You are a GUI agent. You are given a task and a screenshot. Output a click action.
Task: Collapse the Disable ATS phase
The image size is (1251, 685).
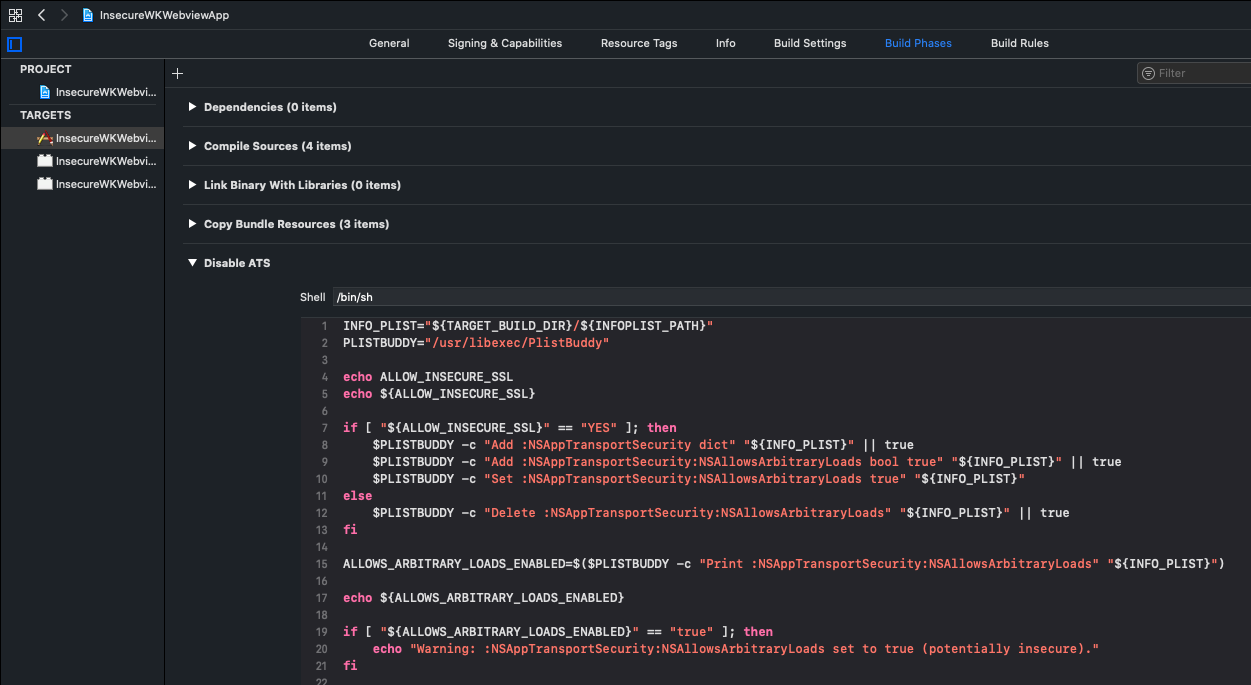193,263
